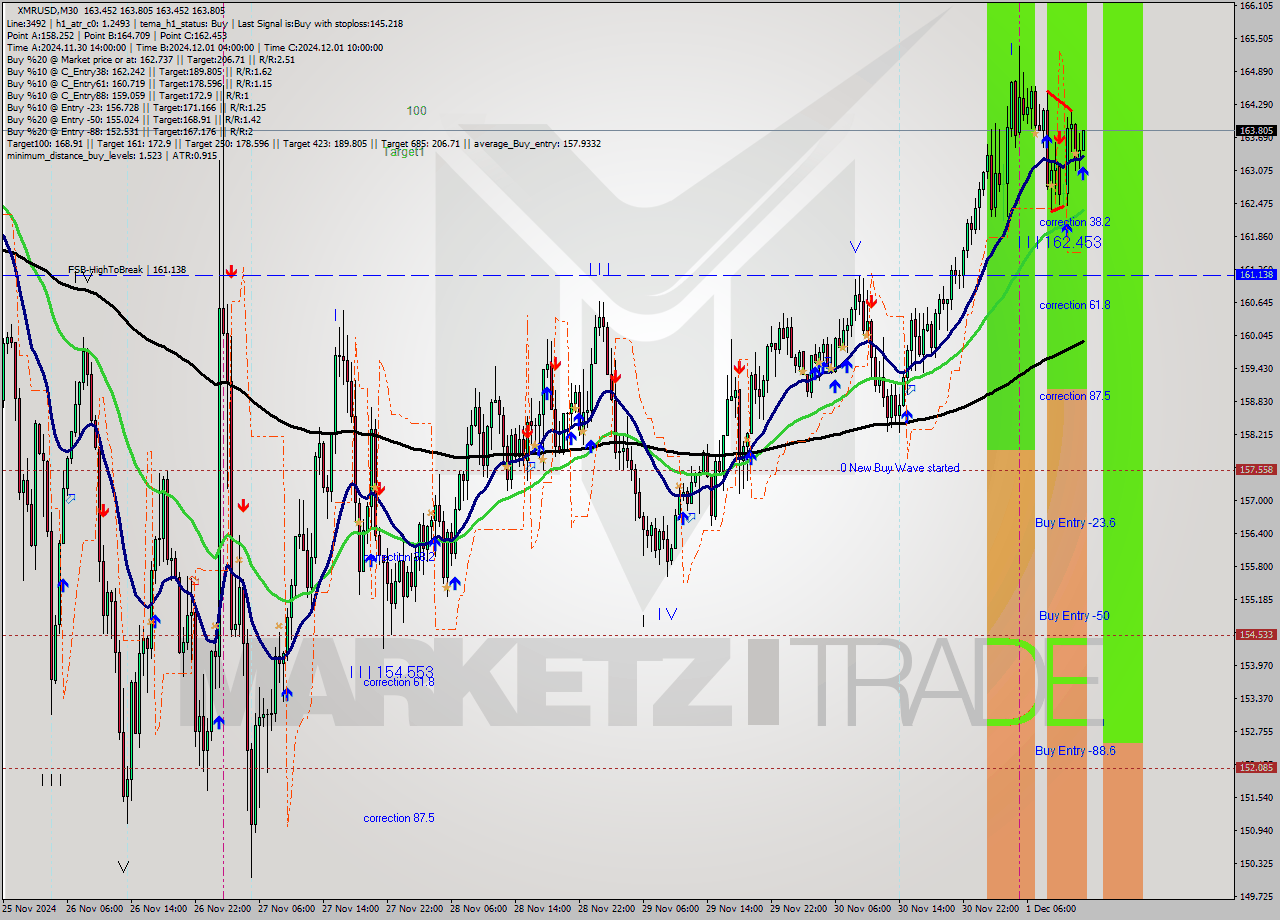Click the 'minimum_distance_buy_levels: 1.523' line
Viewport: 1280px width, 920px height.
112,155
